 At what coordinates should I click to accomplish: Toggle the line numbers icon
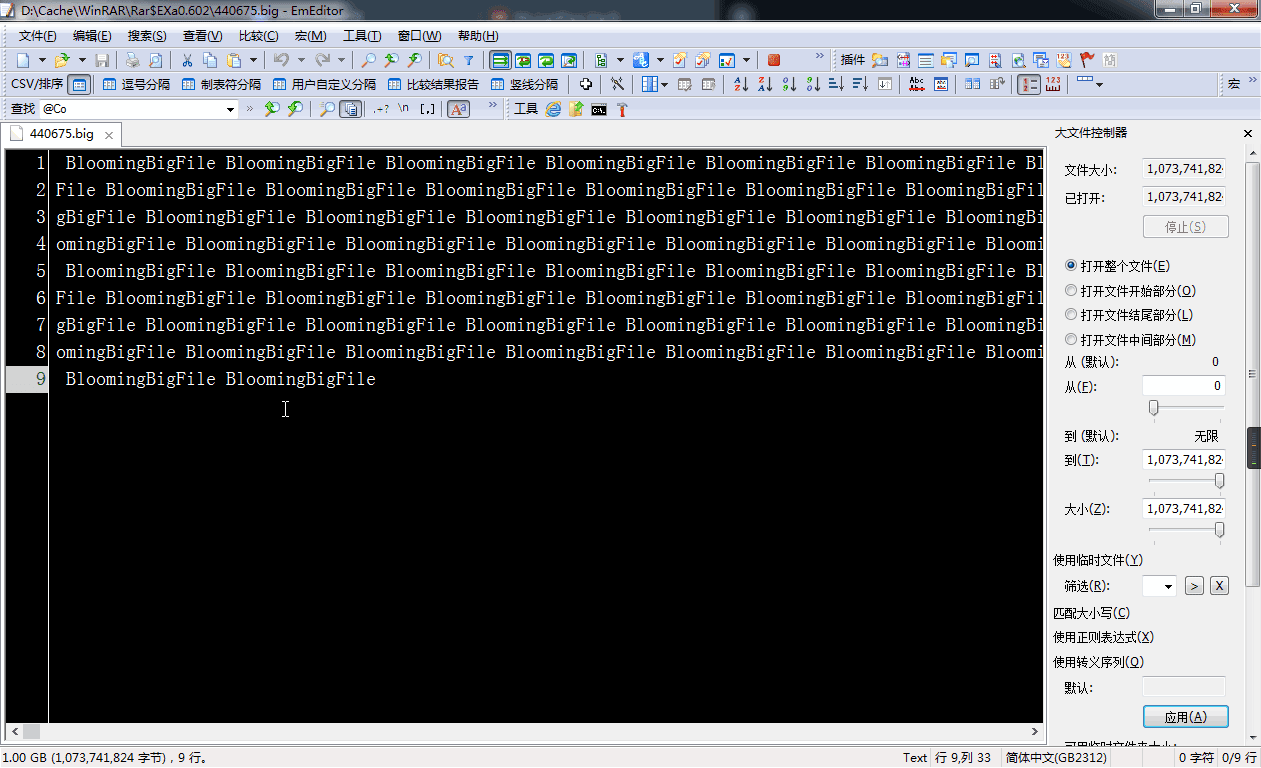pyautogui.click(x=1028, y=85)
